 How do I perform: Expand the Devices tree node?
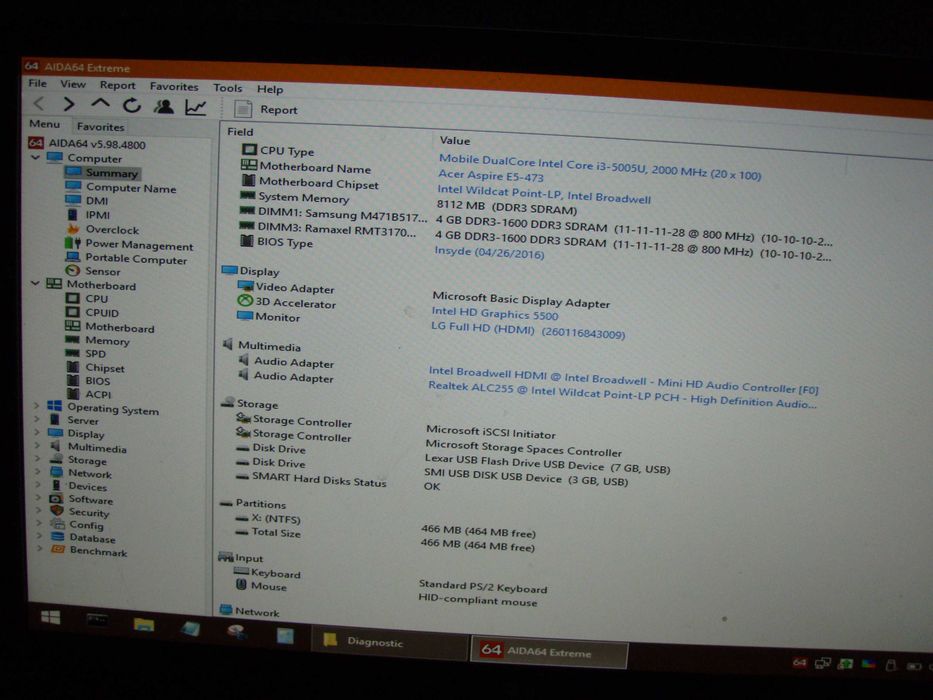(38, 485)
